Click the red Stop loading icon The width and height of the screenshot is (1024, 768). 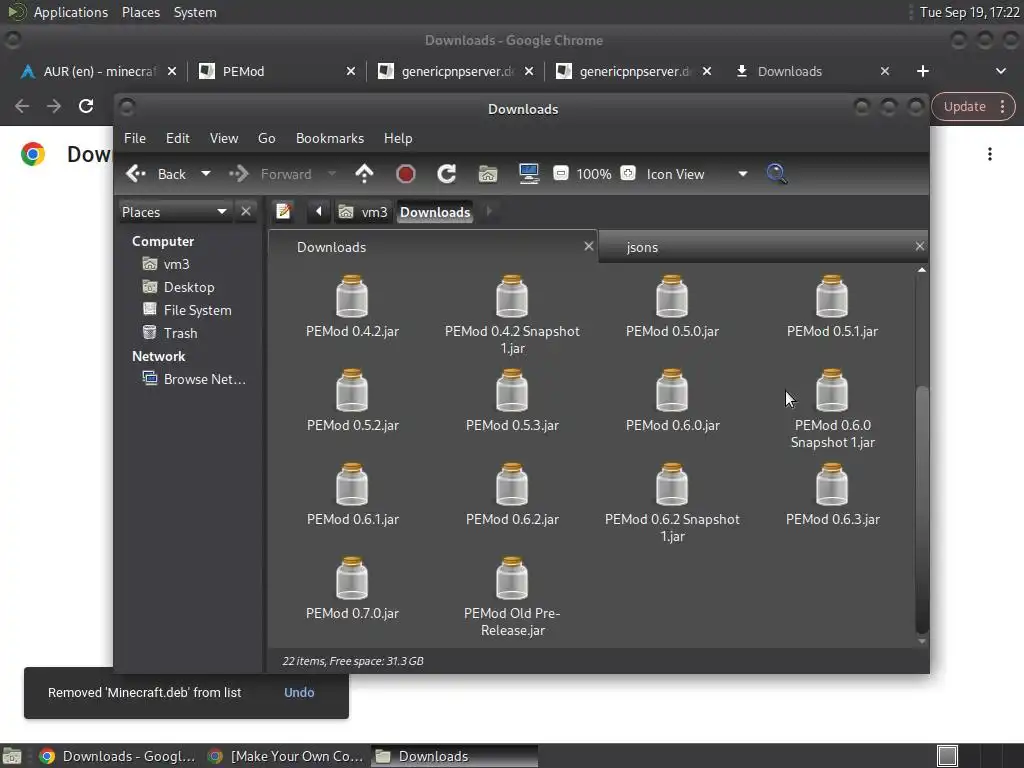click(x=406, y=174)
